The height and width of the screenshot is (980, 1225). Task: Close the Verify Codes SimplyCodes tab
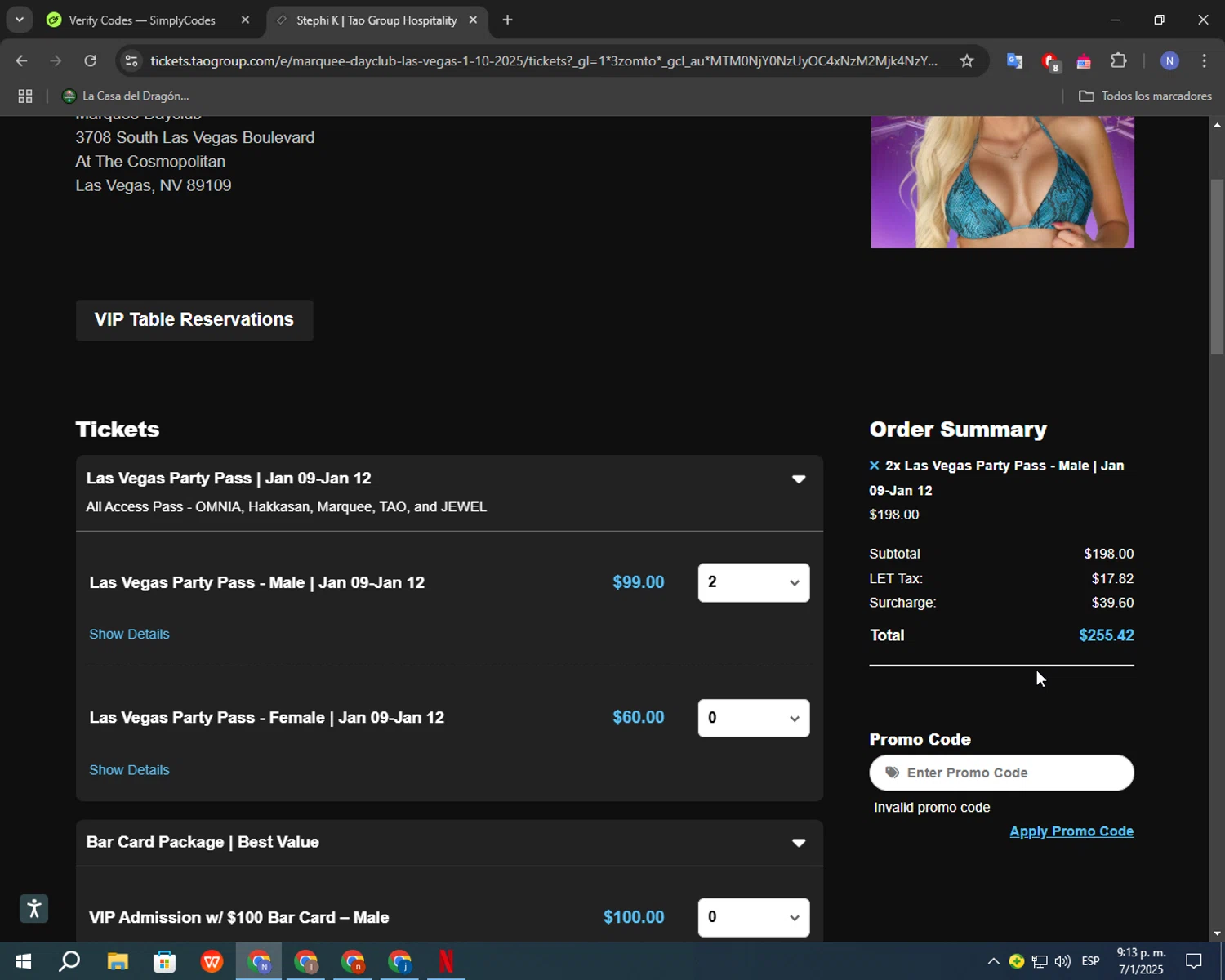click(245, 20)
